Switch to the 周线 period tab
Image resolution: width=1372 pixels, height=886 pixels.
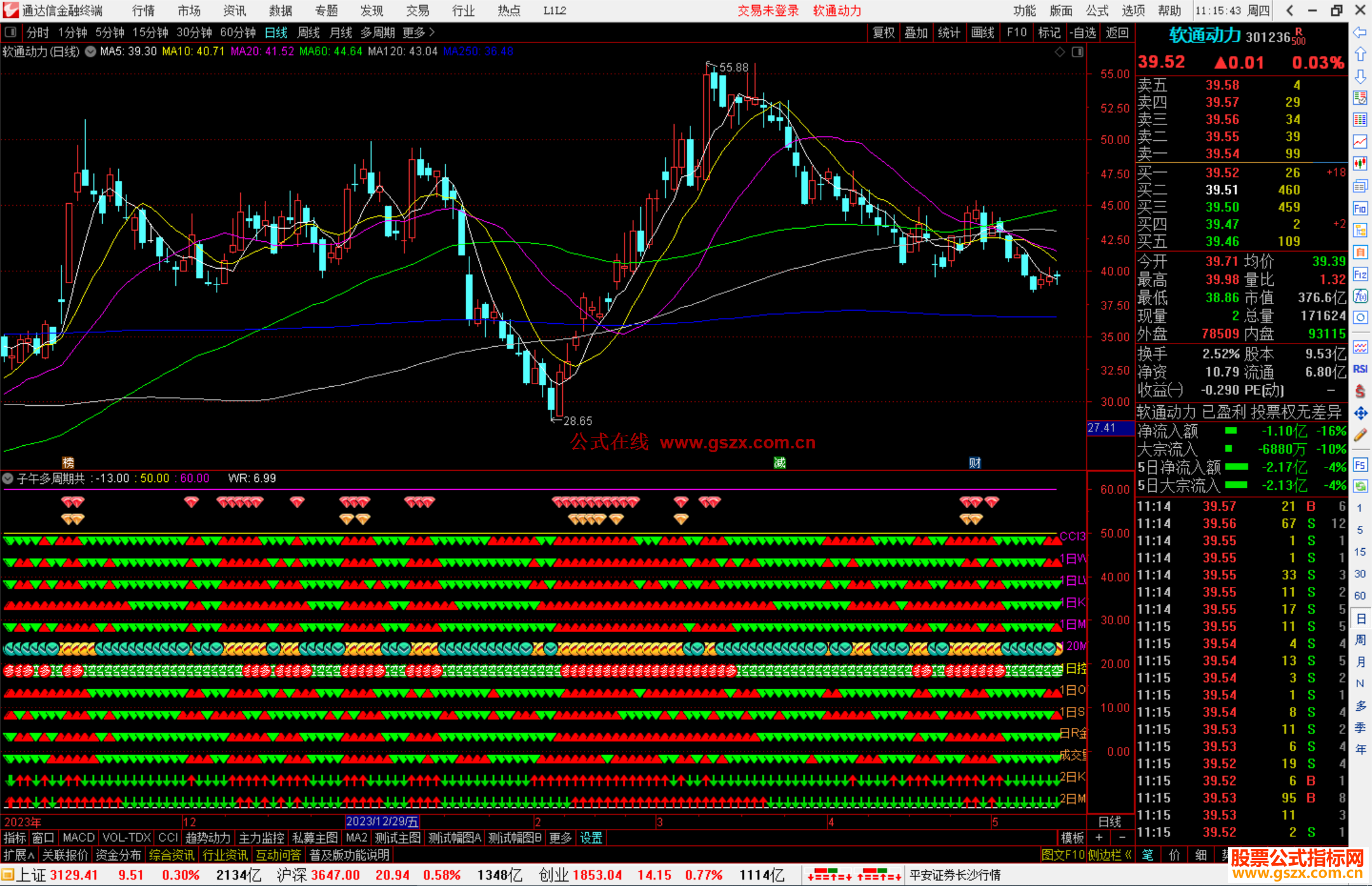click(x=309, y=32)
